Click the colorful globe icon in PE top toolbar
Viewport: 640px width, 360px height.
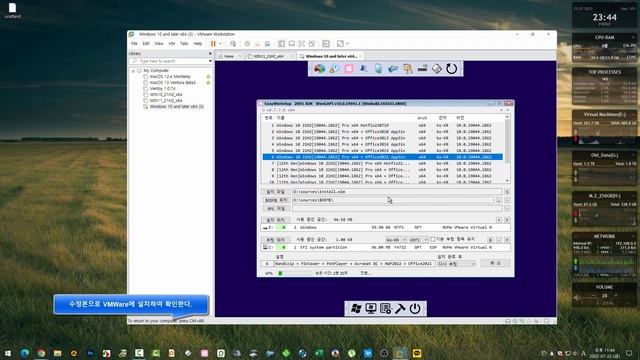320,69
